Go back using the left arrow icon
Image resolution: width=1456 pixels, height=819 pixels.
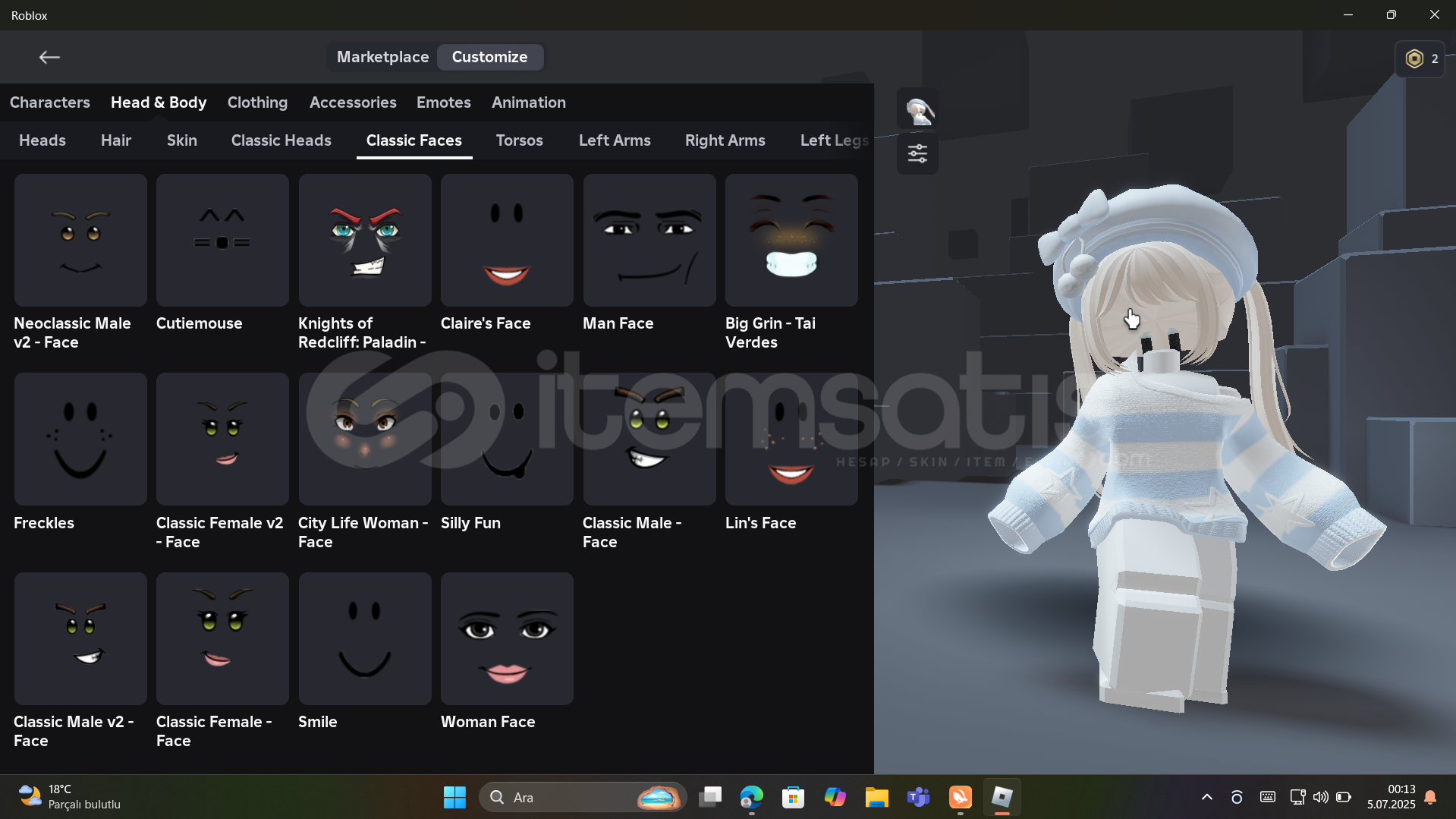49,57
